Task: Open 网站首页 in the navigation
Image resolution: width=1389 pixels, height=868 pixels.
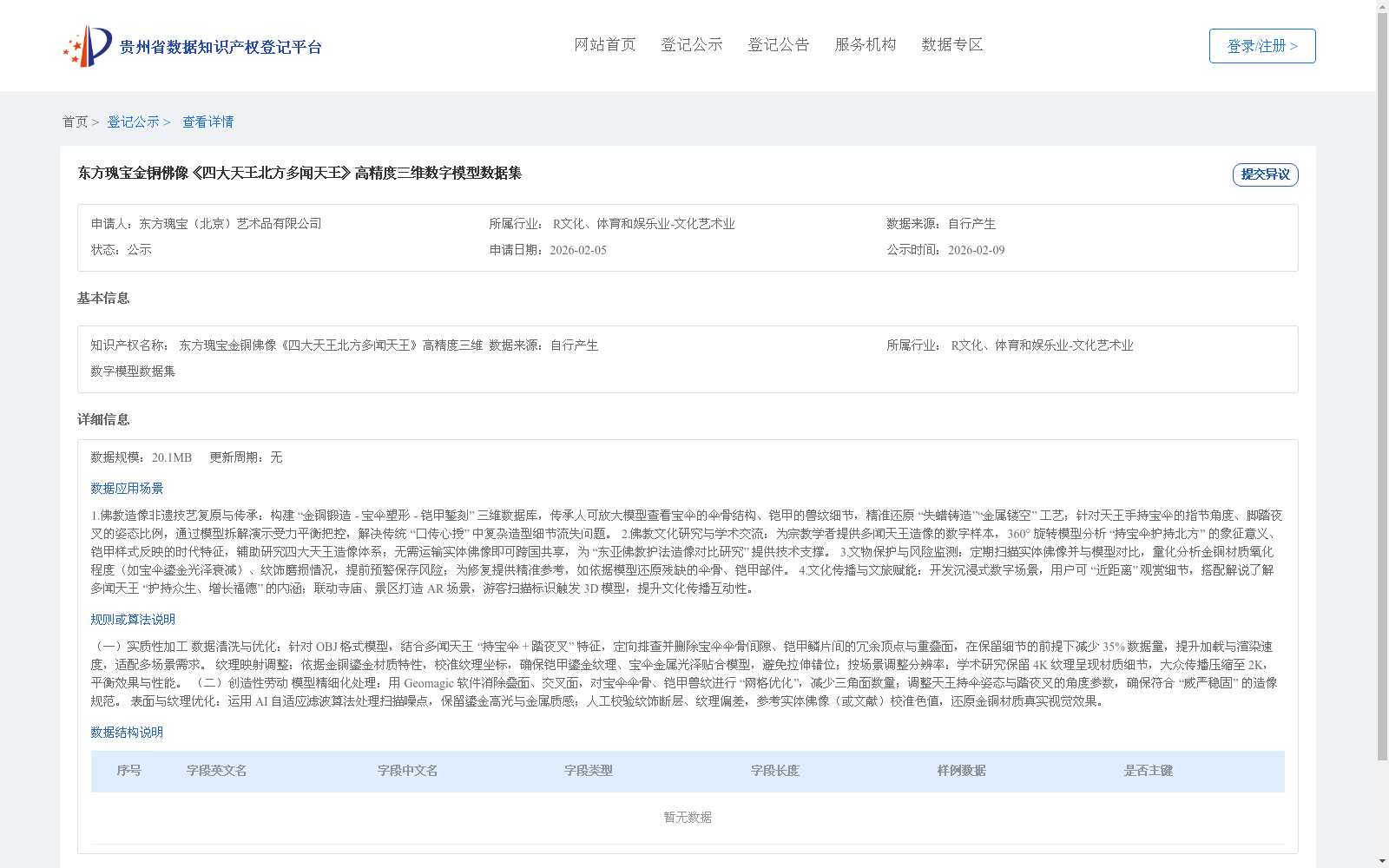Action: 605,44
